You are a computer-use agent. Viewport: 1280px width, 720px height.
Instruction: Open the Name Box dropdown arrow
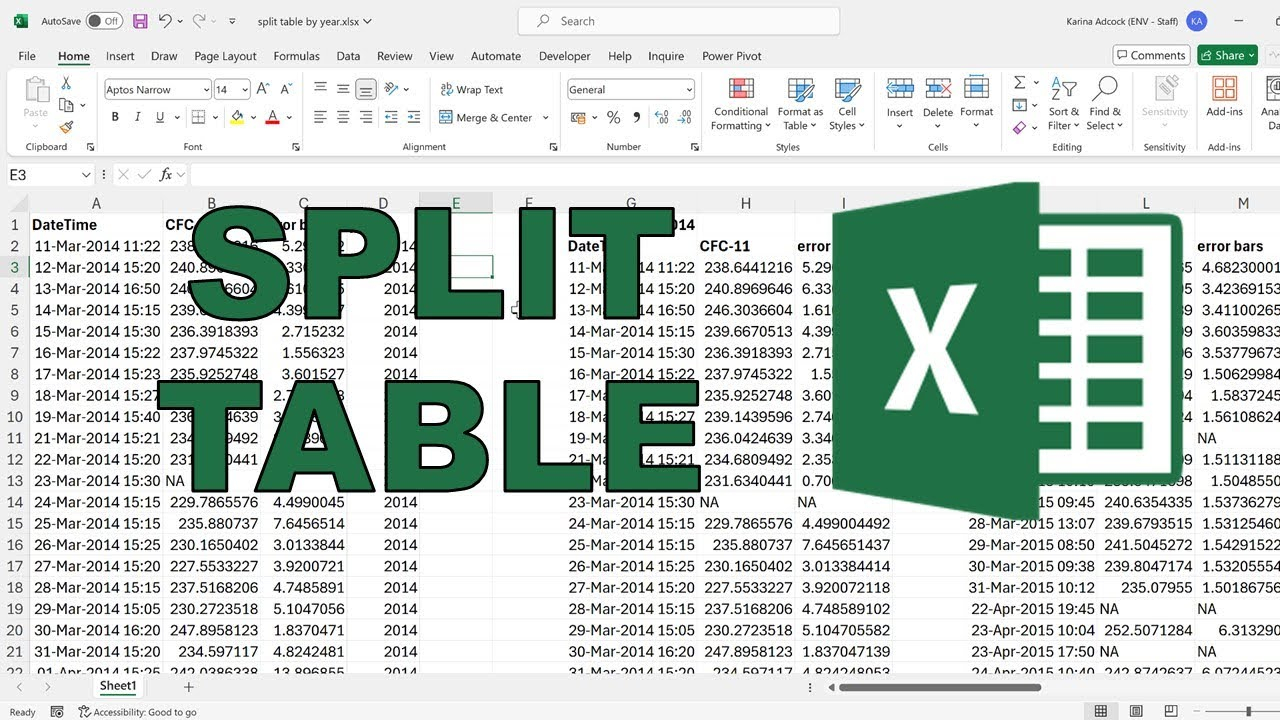click(86, 174)
